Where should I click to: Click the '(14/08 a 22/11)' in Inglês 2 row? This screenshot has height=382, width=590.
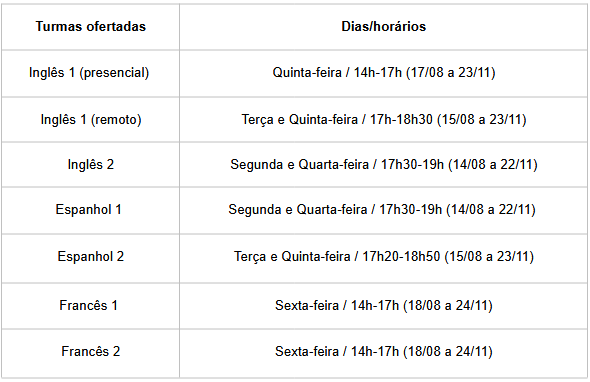click(x=493, y=164)
